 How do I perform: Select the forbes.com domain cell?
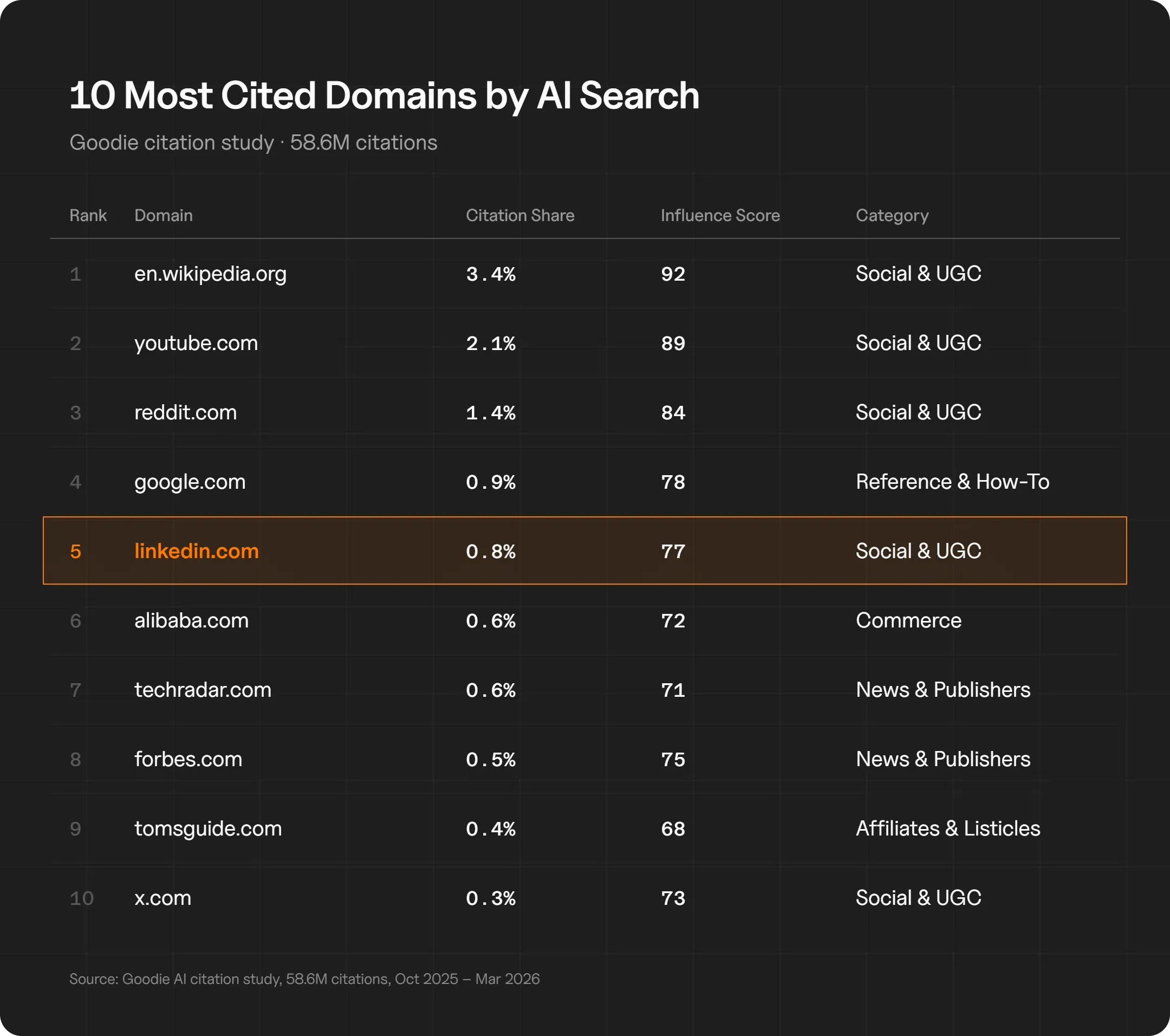188,759
